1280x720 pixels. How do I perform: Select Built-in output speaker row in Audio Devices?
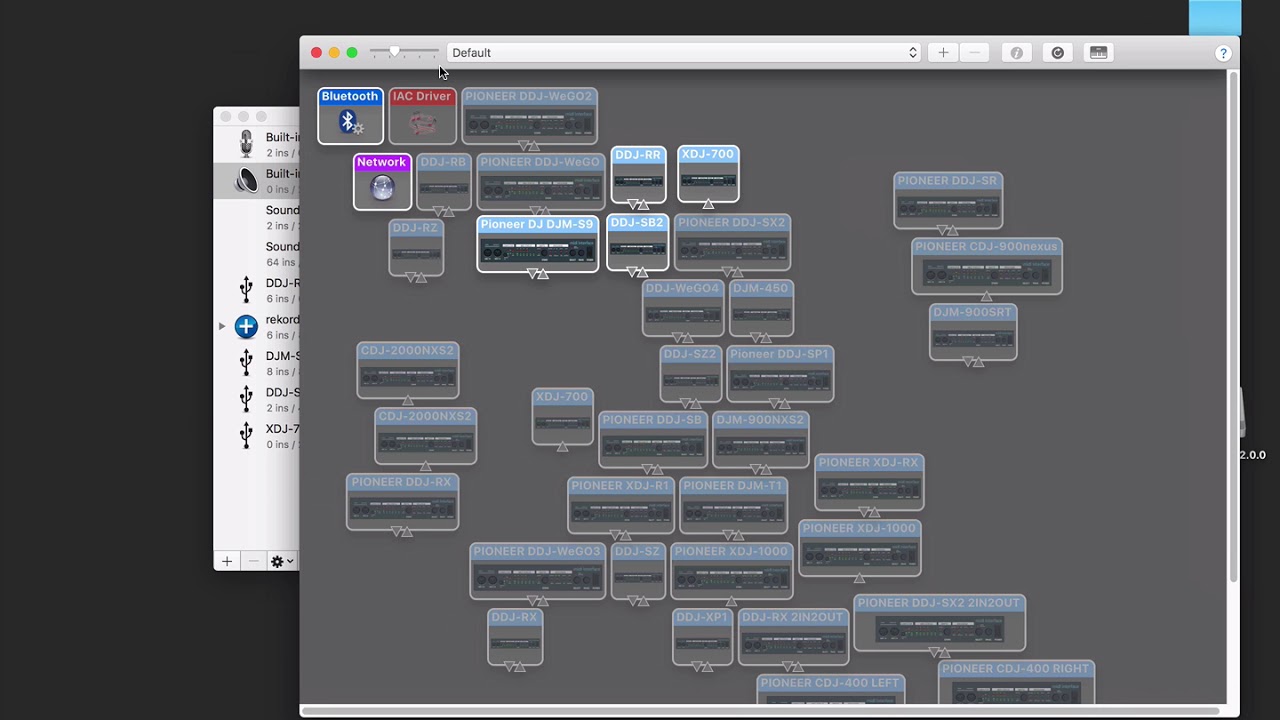click(x=257, y=181)
